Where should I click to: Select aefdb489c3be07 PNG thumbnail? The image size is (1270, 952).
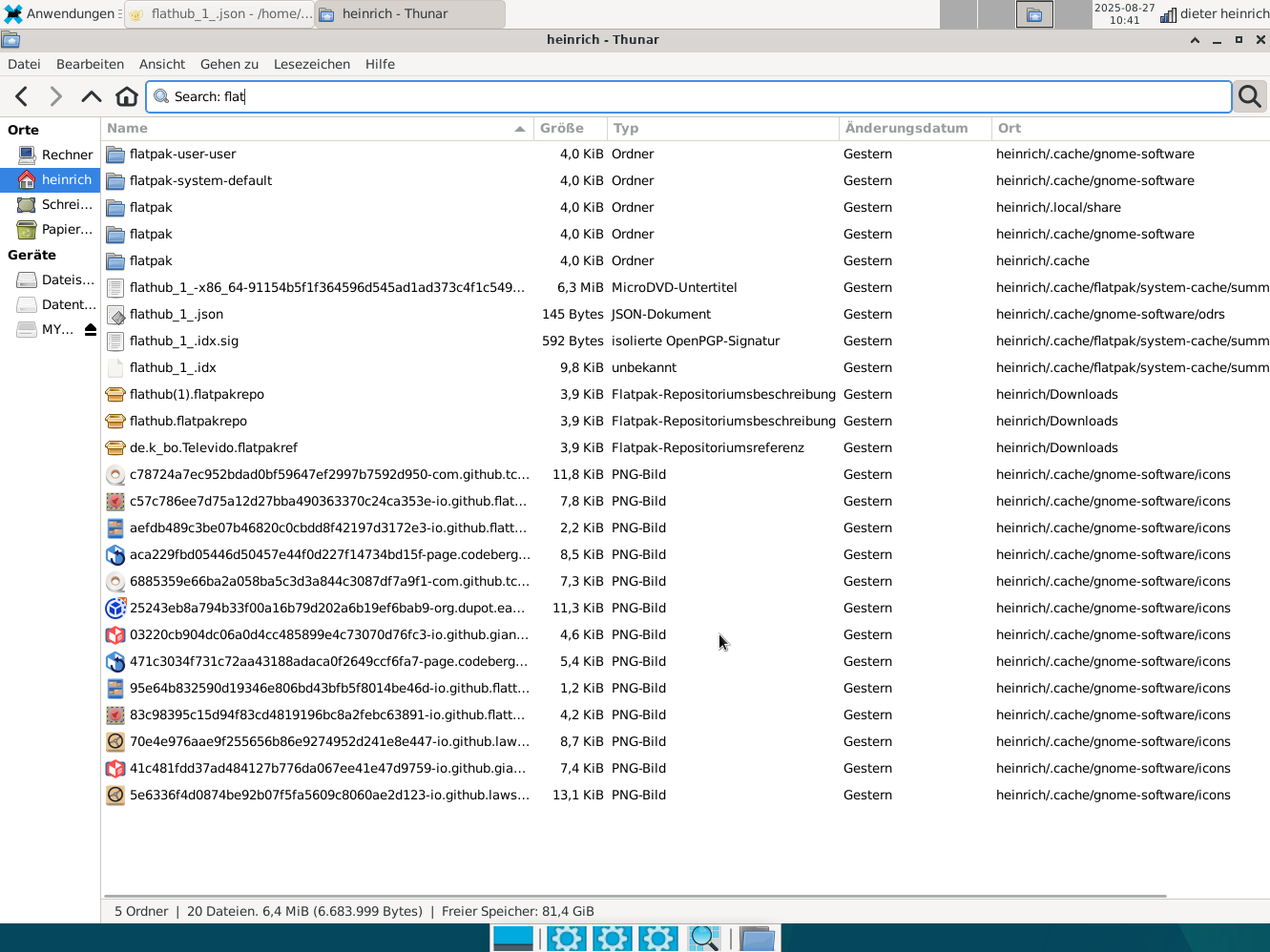[x=115, y=528]
